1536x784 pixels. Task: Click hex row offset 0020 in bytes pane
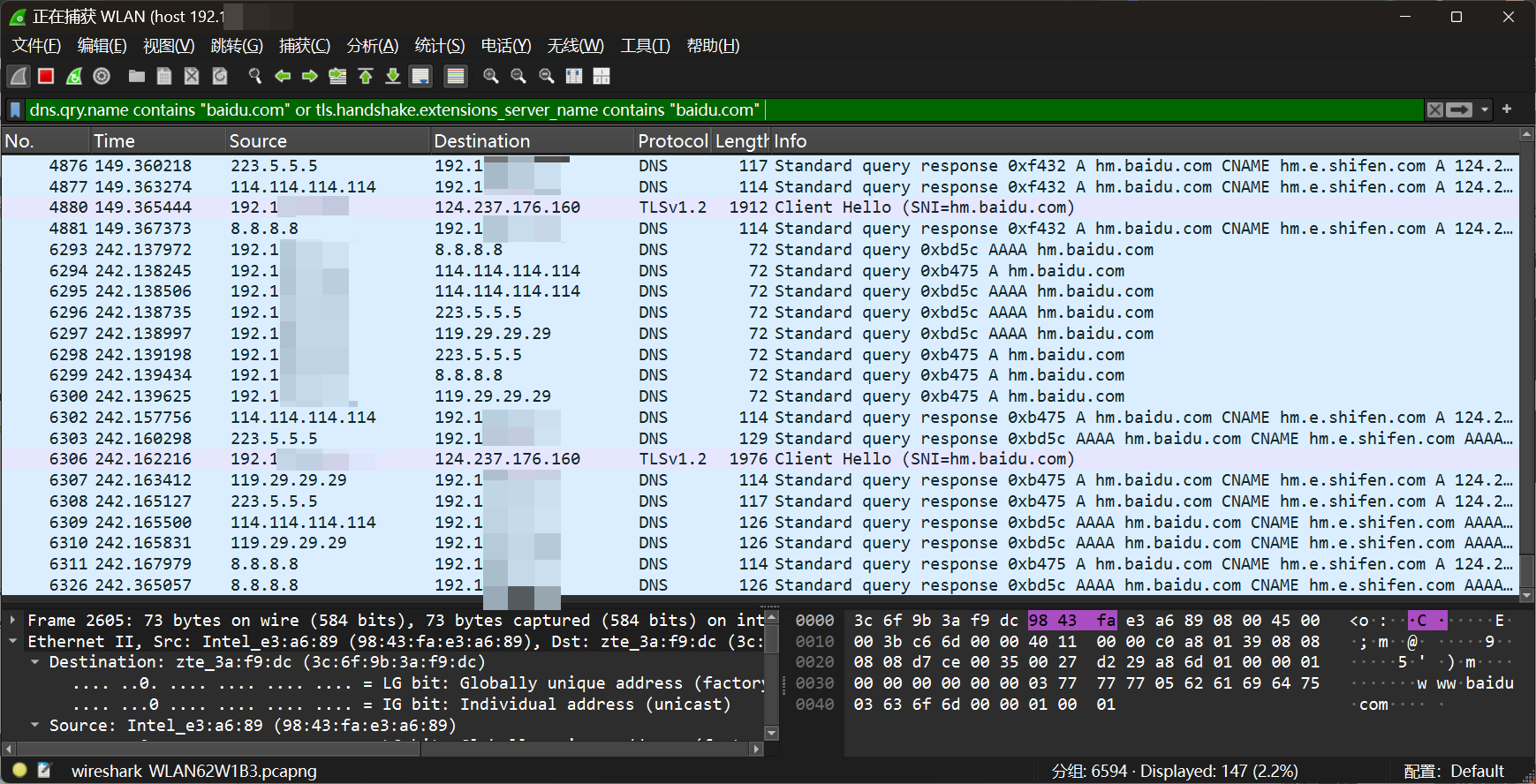(814, 662)
